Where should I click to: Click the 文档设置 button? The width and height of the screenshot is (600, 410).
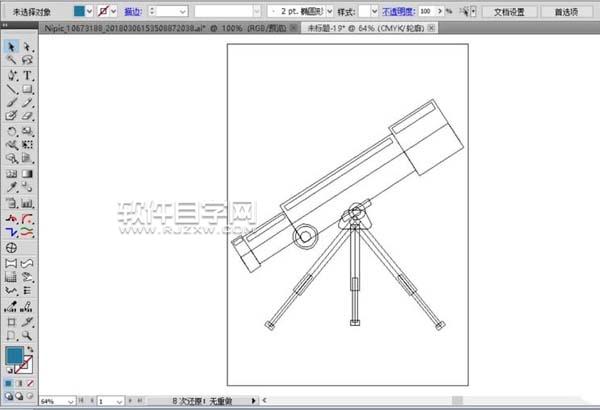coord(509,12)
